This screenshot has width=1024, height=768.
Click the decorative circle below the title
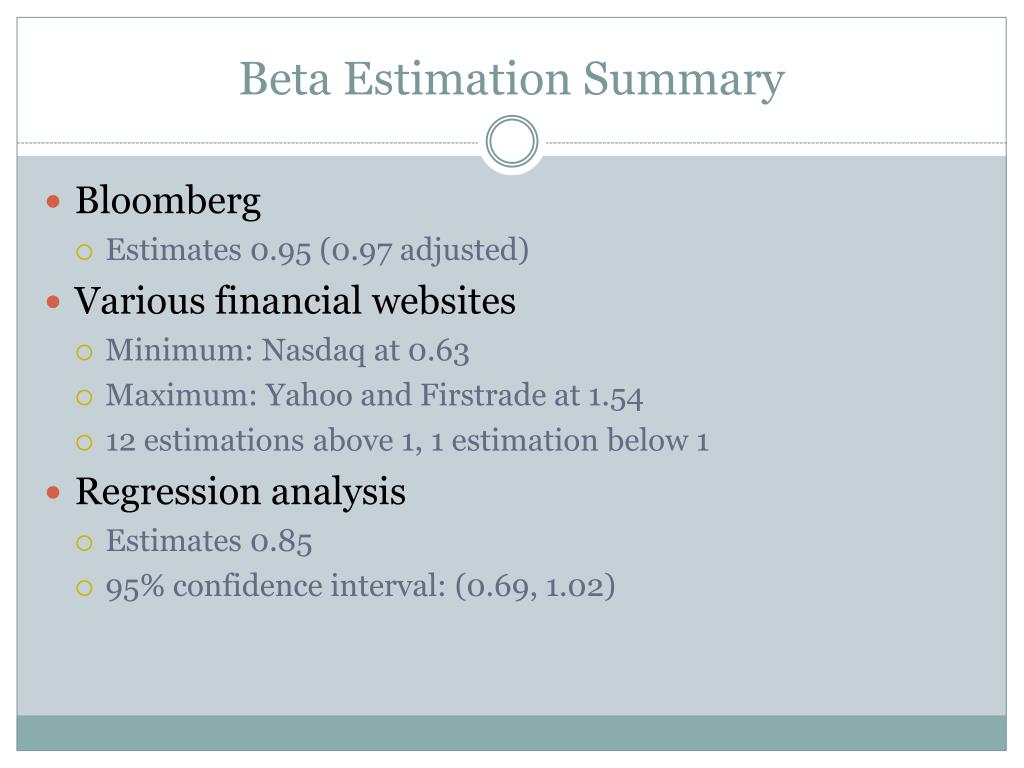(512, 142)
